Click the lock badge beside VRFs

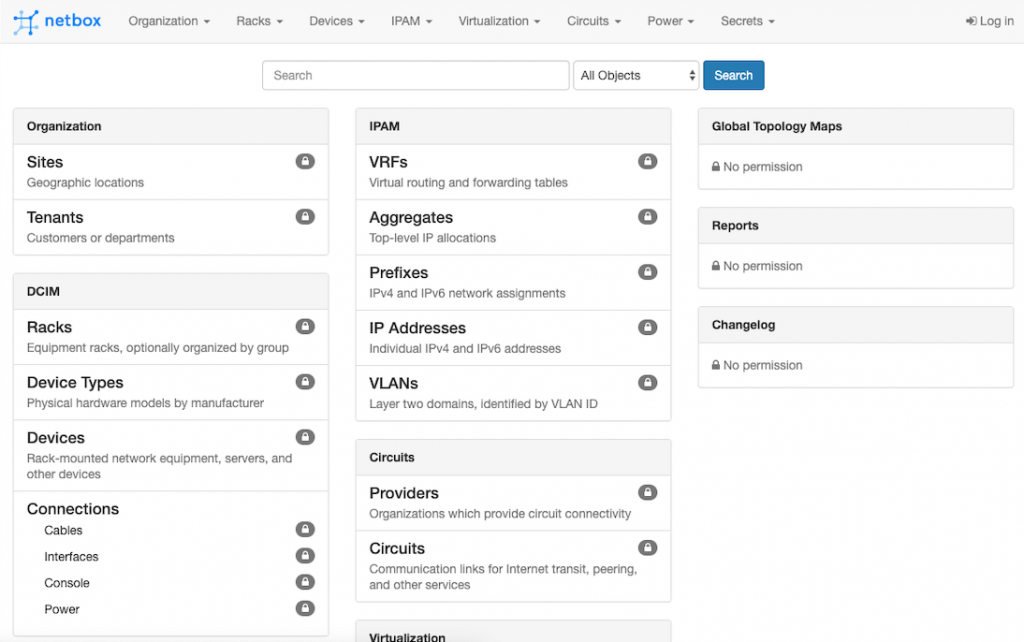click(x=648, y=161)
